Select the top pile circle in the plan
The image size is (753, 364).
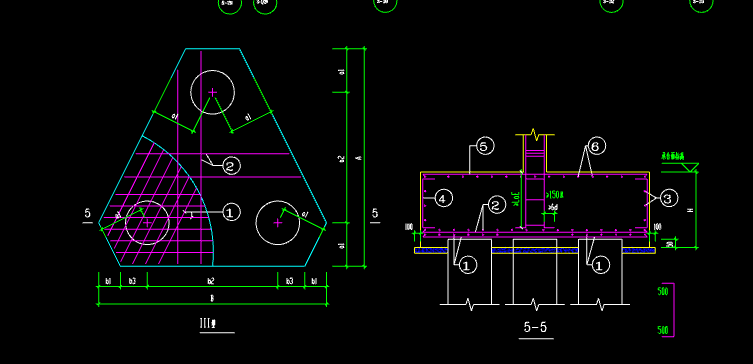click(x=213, y=92)
